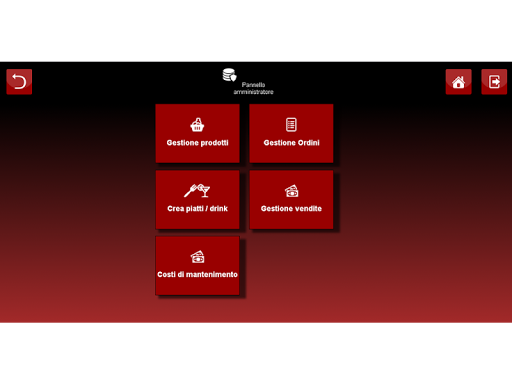Viewport: 512px width, 384px height.
Task: Click the database shield administrator icon
Action: click(x=229, y=75)
